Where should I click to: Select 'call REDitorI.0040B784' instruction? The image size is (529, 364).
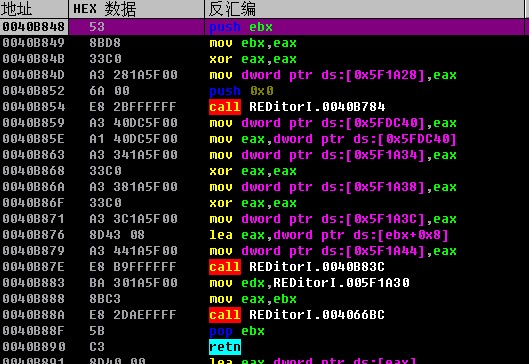click(297, 107)
